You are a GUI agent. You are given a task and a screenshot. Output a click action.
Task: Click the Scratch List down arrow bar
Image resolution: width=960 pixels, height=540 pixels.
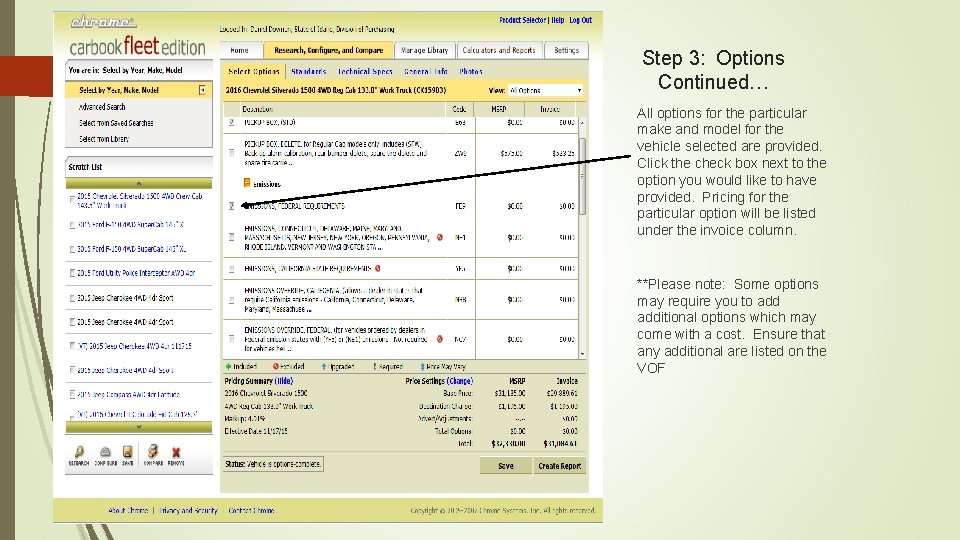(139, 427)
